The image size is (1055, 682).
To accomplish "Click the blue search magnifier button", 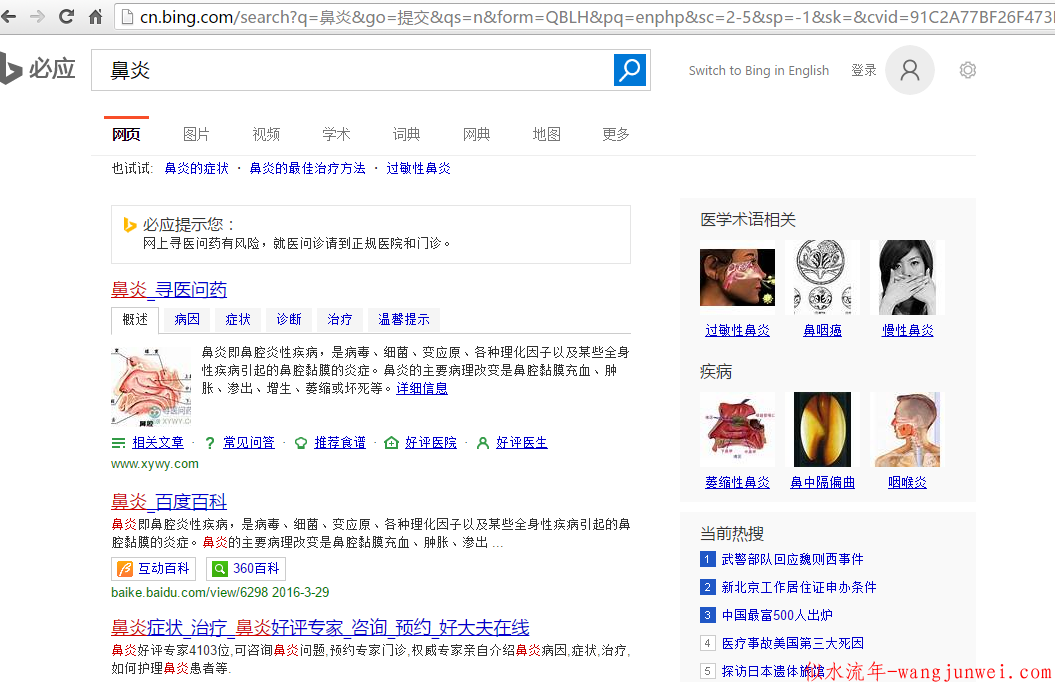I will (x=630, y=70).
